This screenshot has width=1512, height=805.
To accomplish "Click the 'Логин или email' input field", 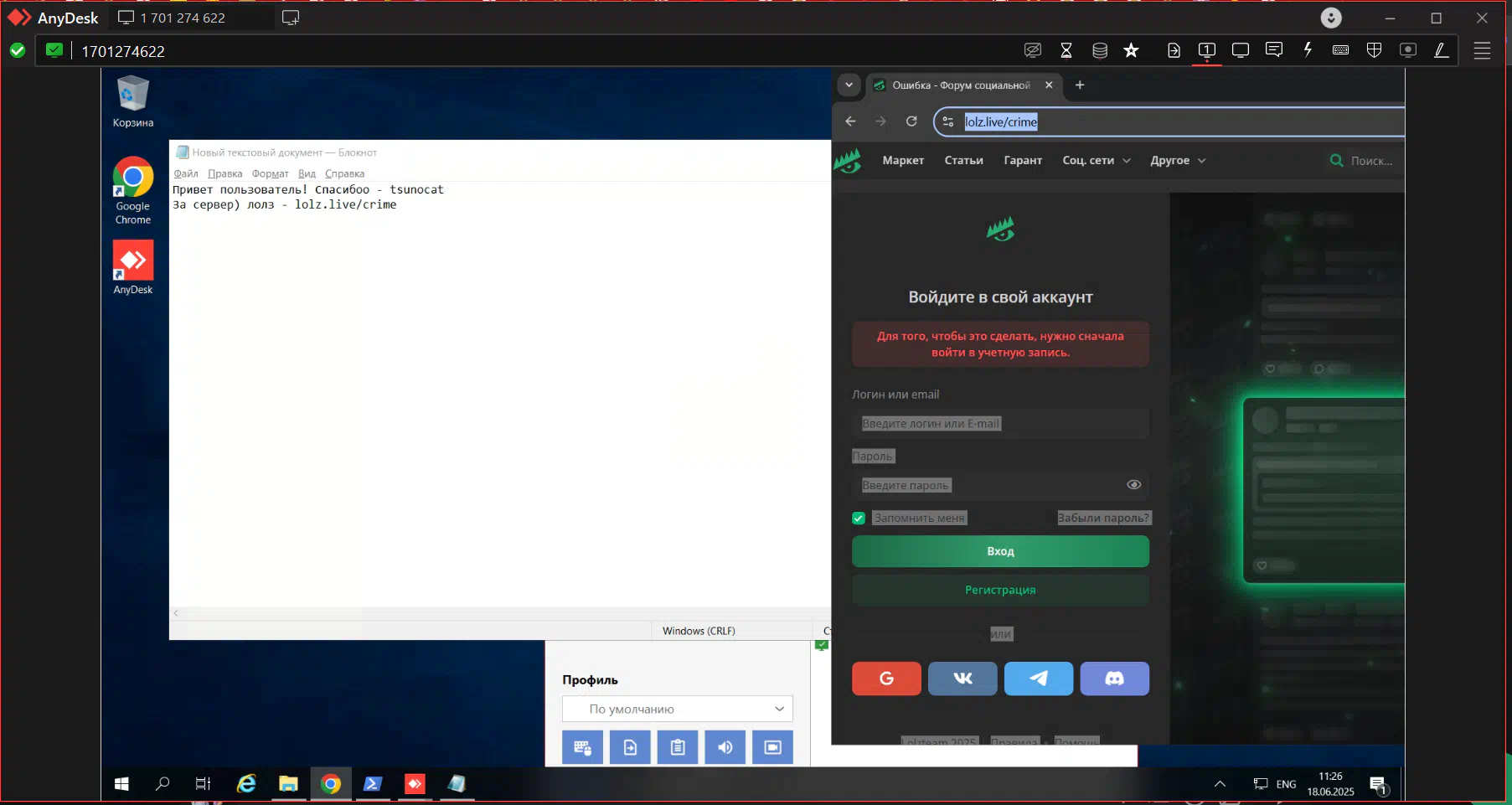I will (1000, 424).
